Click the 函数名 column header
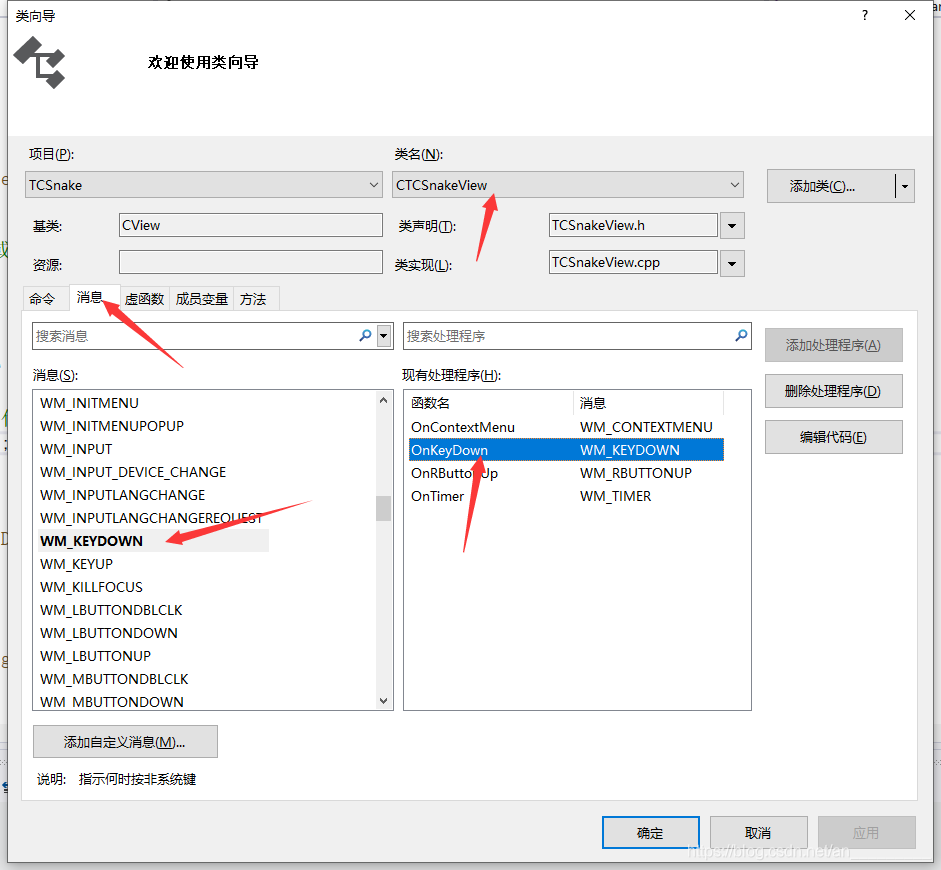941x870 pixels. tap(490, 403)
